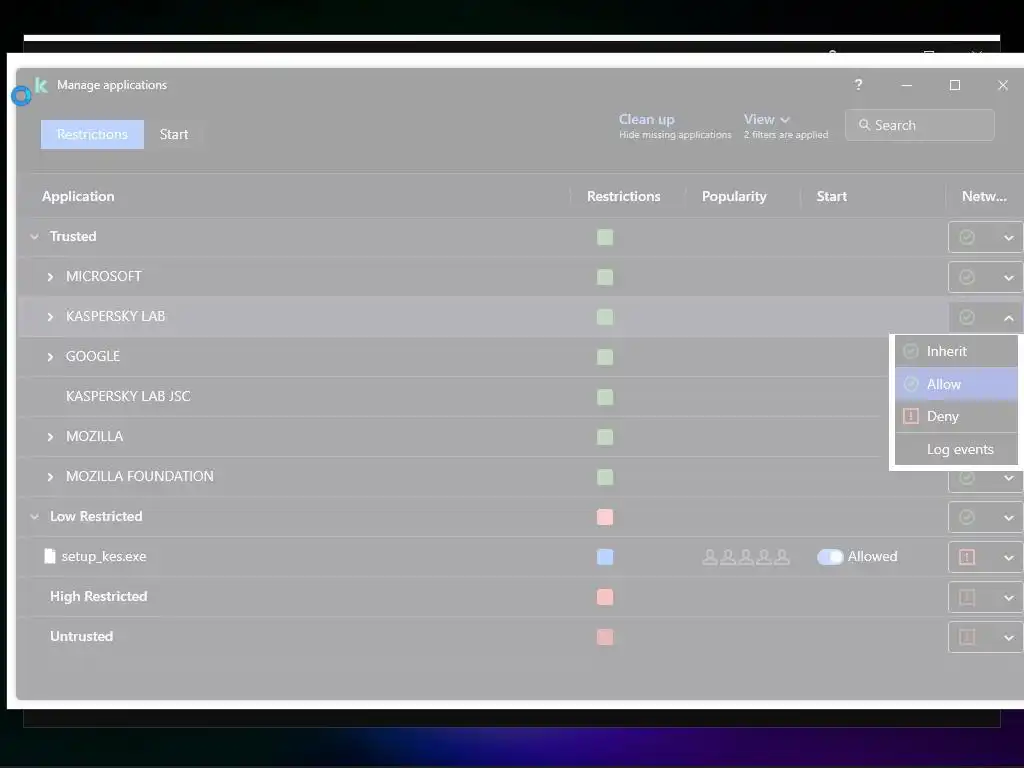Toggle the Allowed start switch for setup_kes.exe
The width and height of the screenshot is (1024, 768).
[x=830, y=557]
